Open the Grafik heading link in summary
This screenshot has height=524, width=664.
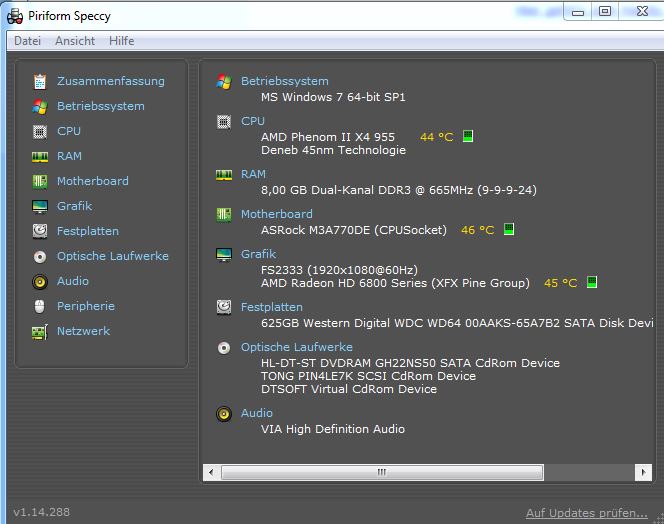click(258, 254)
